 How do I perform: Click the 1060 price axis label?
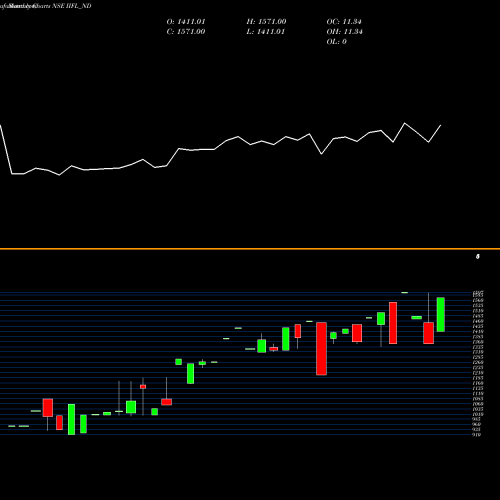point(478,404)
